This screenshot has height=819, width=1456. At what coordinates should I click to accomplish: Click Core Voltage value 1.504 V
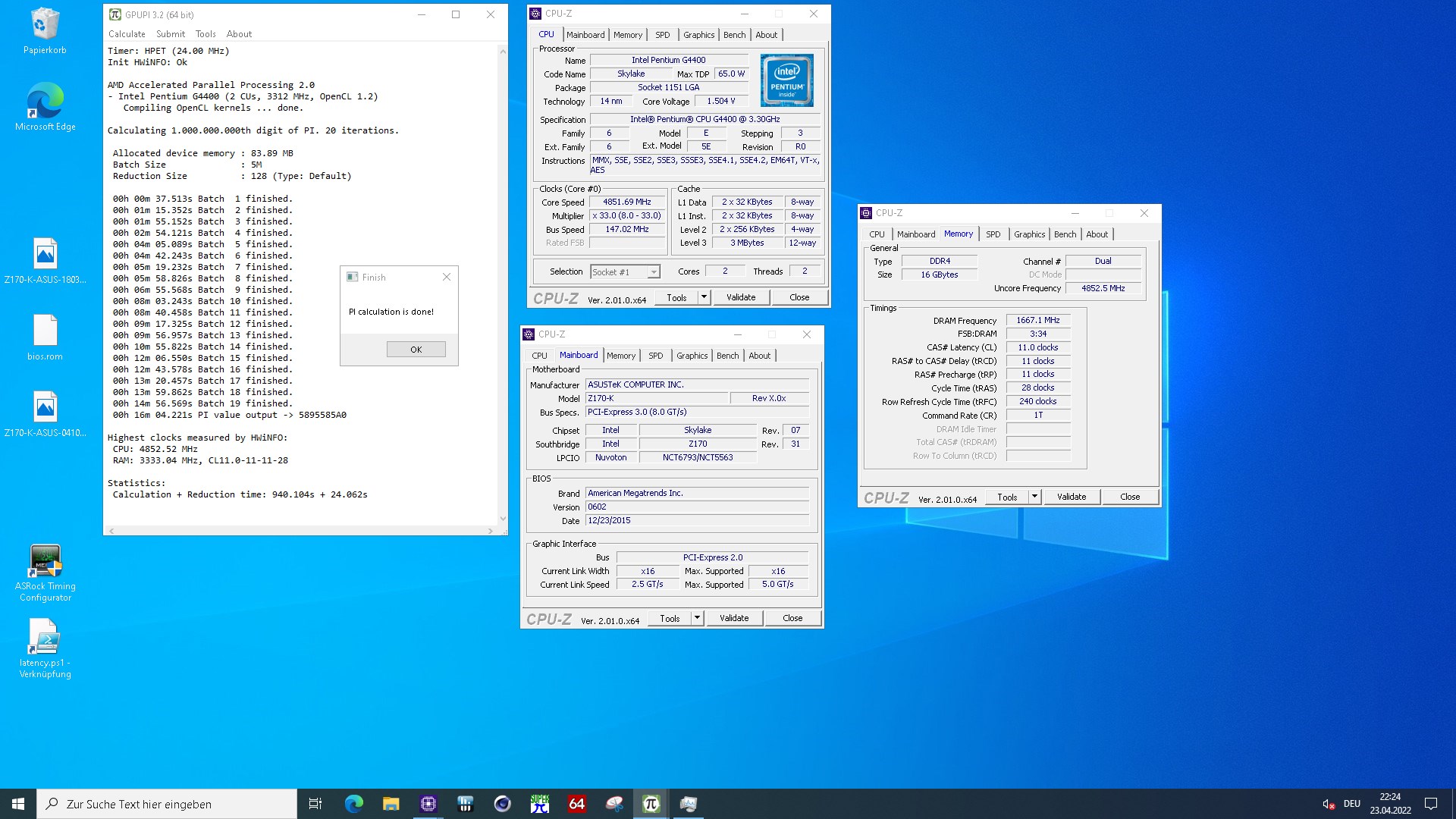(720, 101)
